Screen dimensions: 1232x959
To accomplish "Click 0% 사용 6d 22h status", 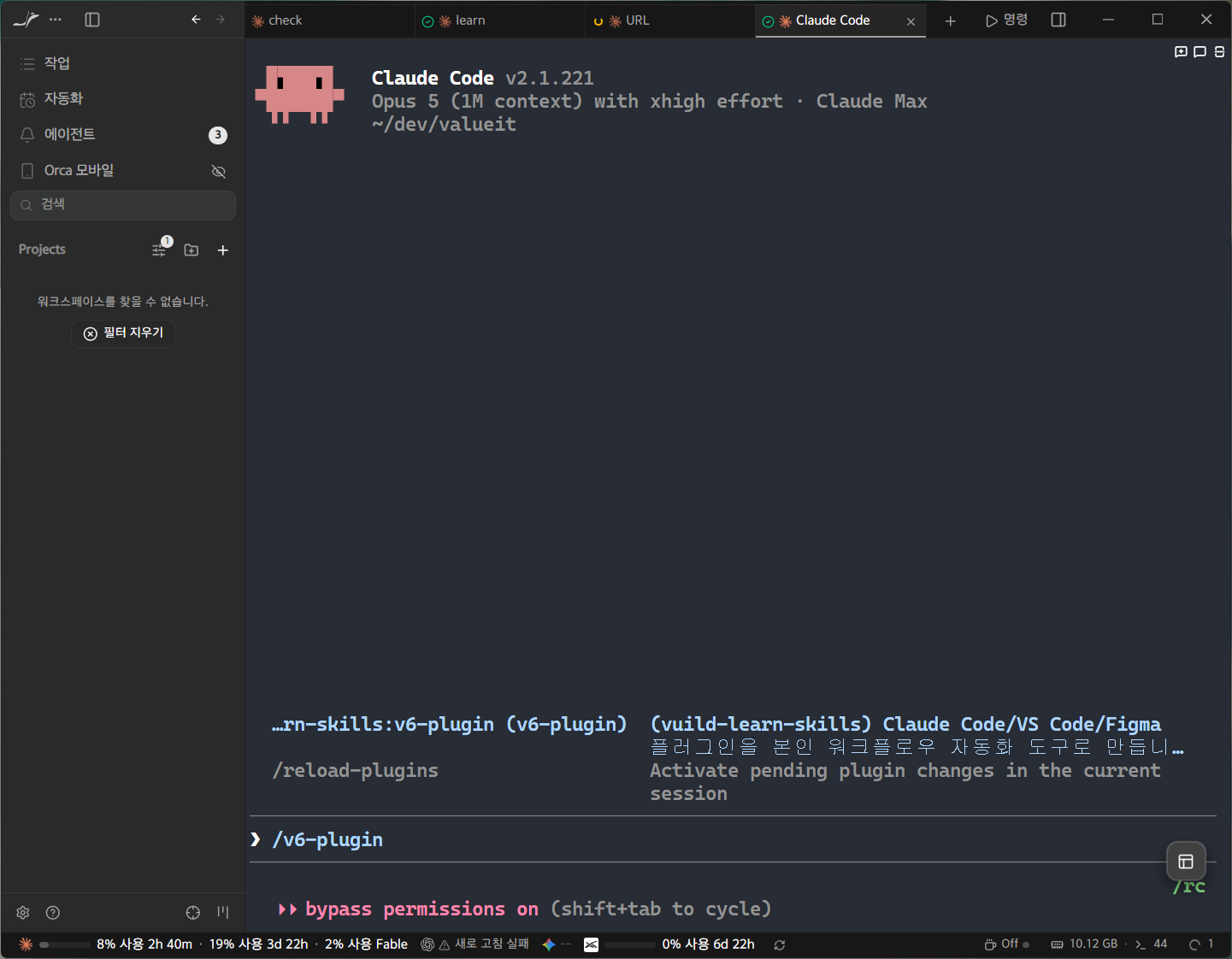I will click(709, 944).
